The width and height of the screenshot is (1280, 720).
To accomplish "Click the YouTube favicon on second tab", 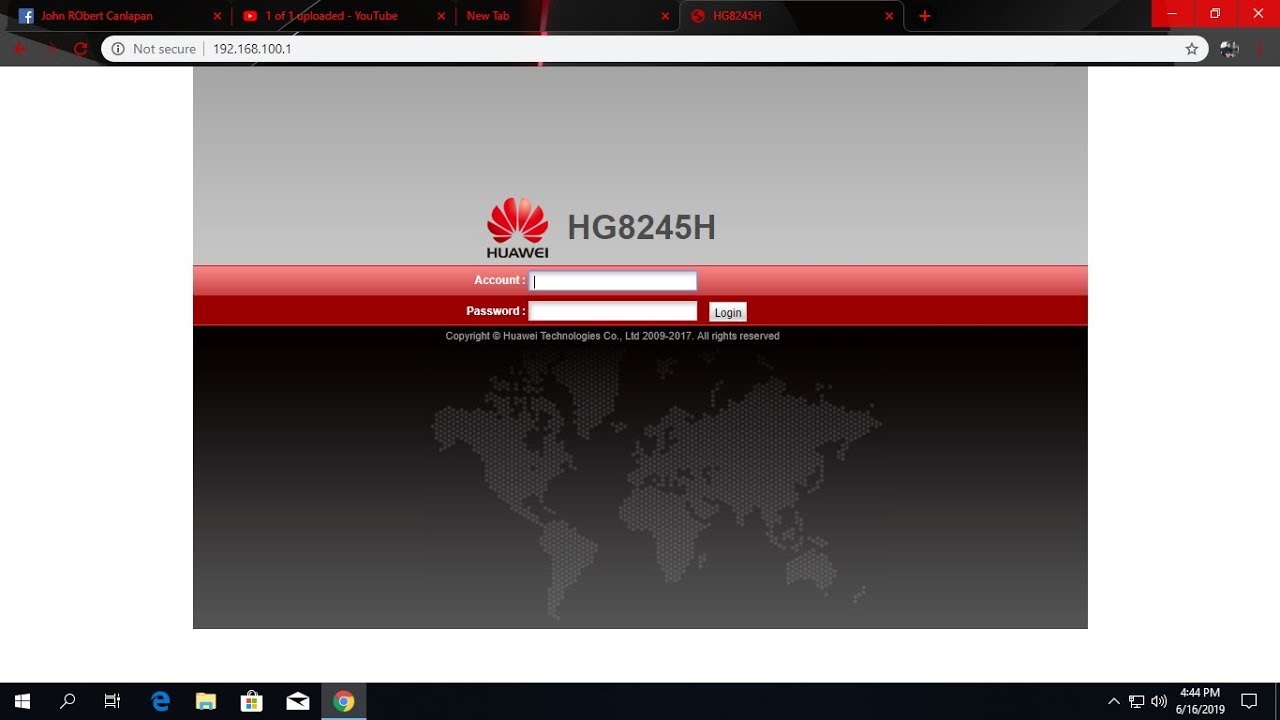I will [250, 16].
